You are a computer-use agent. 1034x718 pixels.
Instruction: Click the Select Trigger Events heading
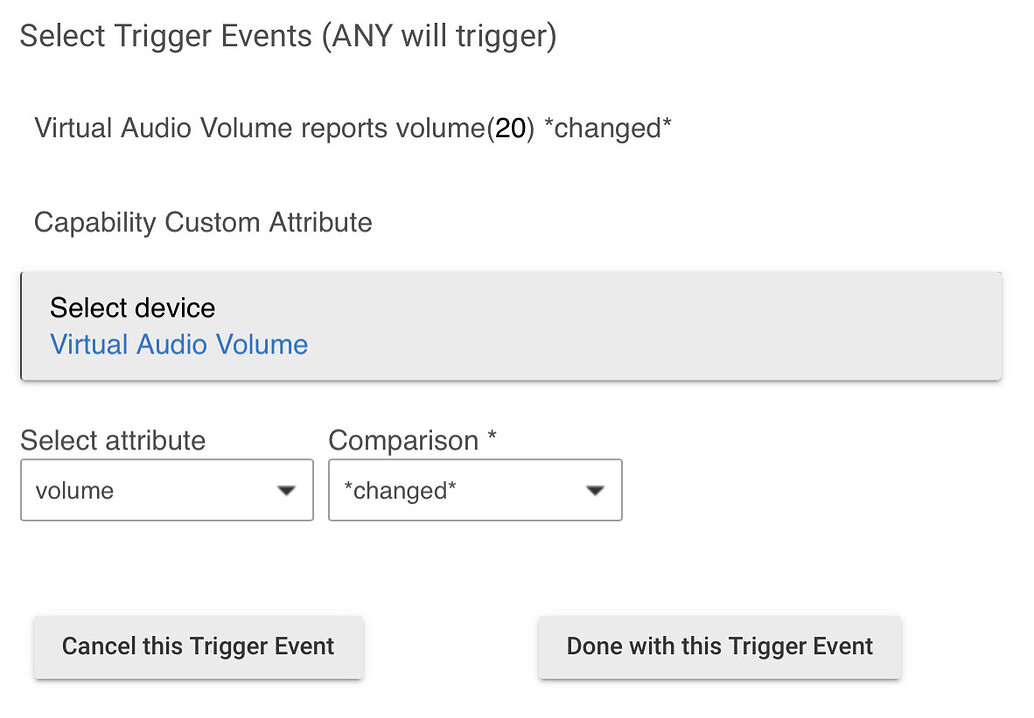[165, 36]
